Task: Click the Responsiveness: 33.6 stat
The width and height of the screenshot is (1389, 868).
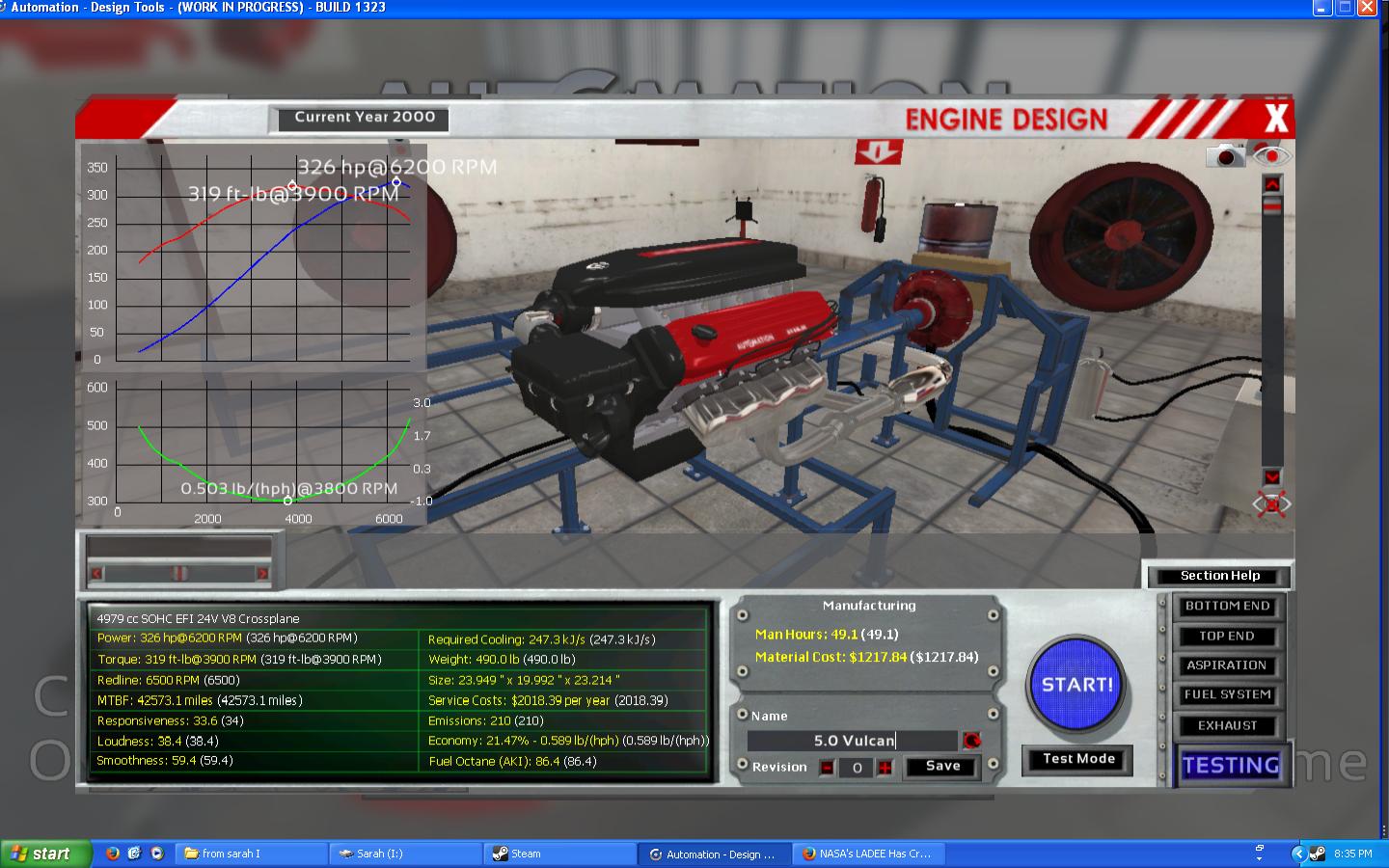Action: (170, 721)
